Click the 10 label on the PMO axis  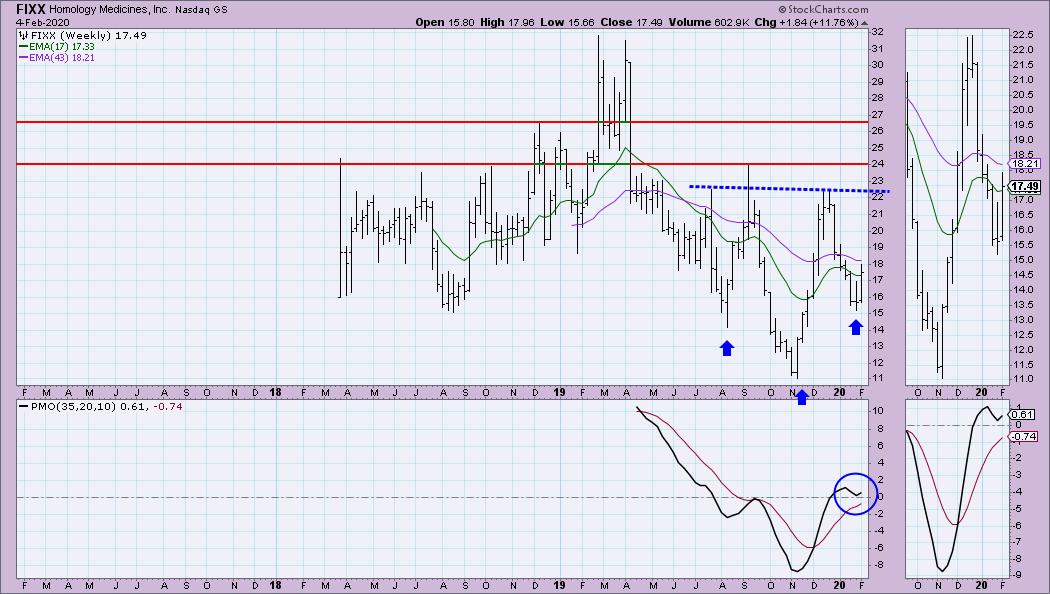click(x=877, y=411)
